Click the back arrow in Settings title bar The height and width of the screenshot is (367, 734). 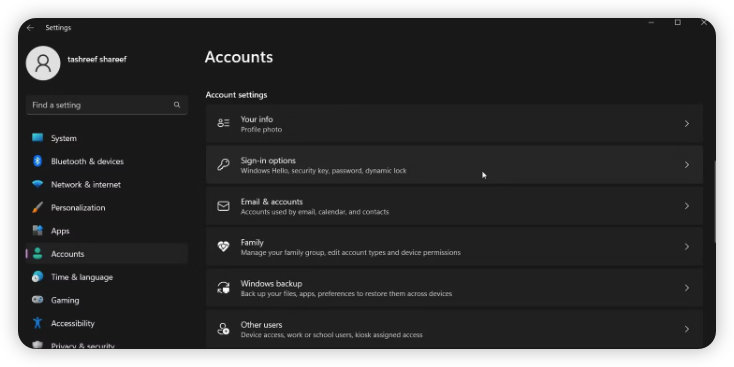click(30, 28)
